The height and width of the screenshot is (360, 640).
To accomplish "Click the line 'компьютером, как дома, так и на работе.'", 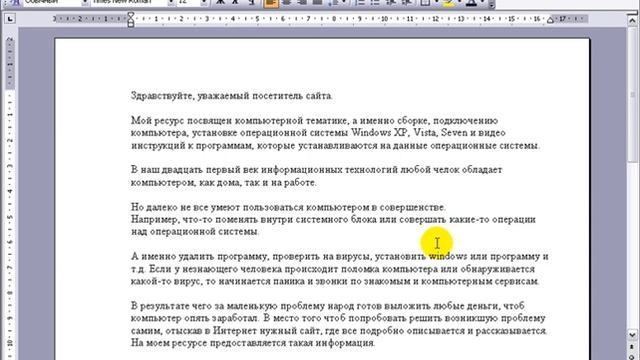I will pyautogui.click(x=224, y=182).
